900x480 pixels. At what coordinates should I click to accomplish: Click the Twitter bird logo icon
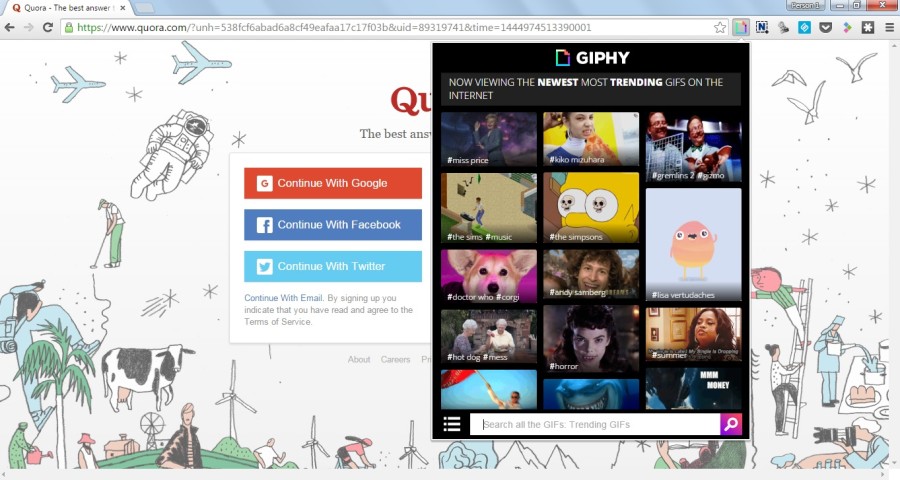click(x=264, y=266)
